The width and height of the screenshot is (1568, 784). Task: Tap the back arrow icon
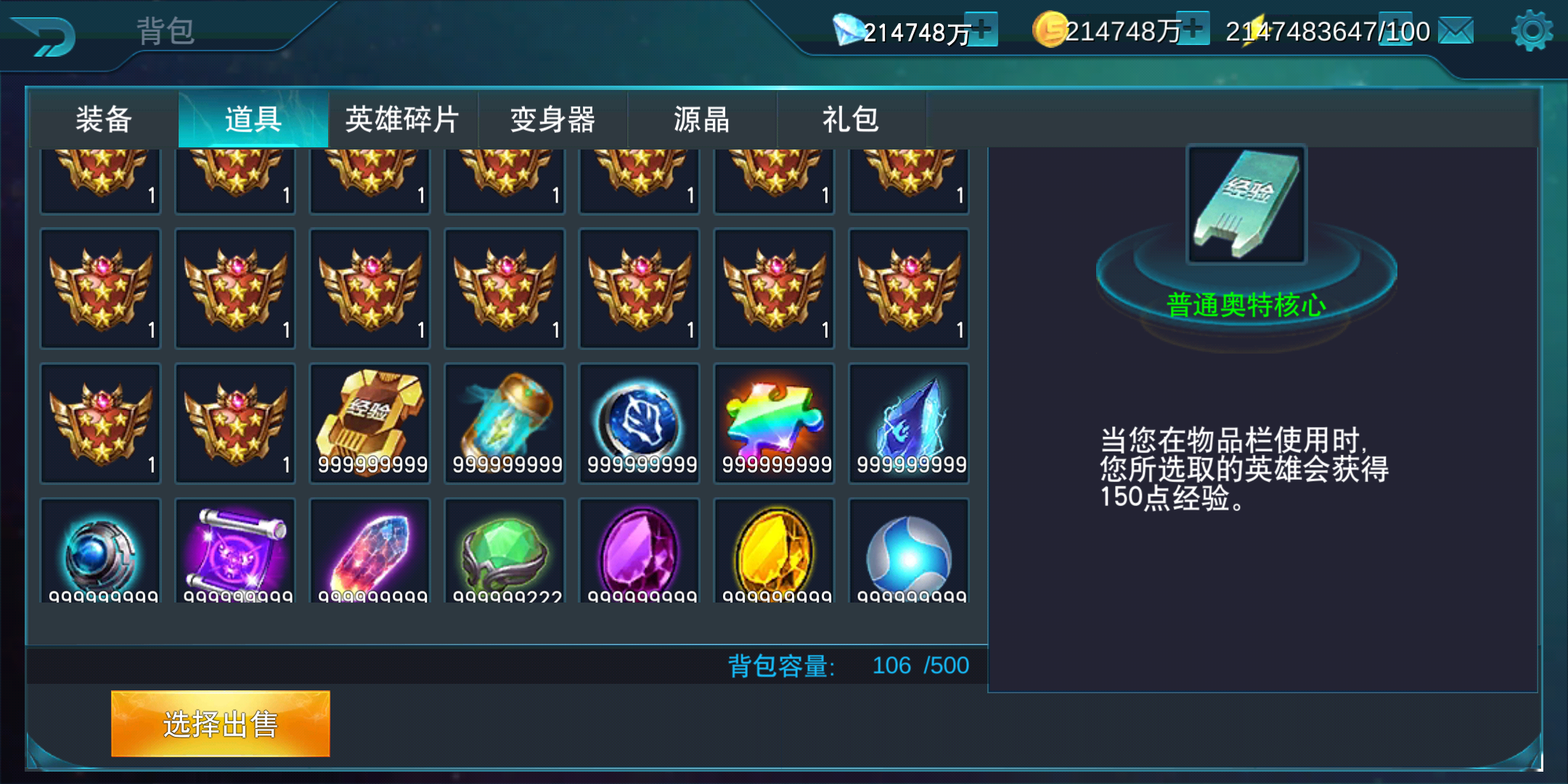(45, 36)
